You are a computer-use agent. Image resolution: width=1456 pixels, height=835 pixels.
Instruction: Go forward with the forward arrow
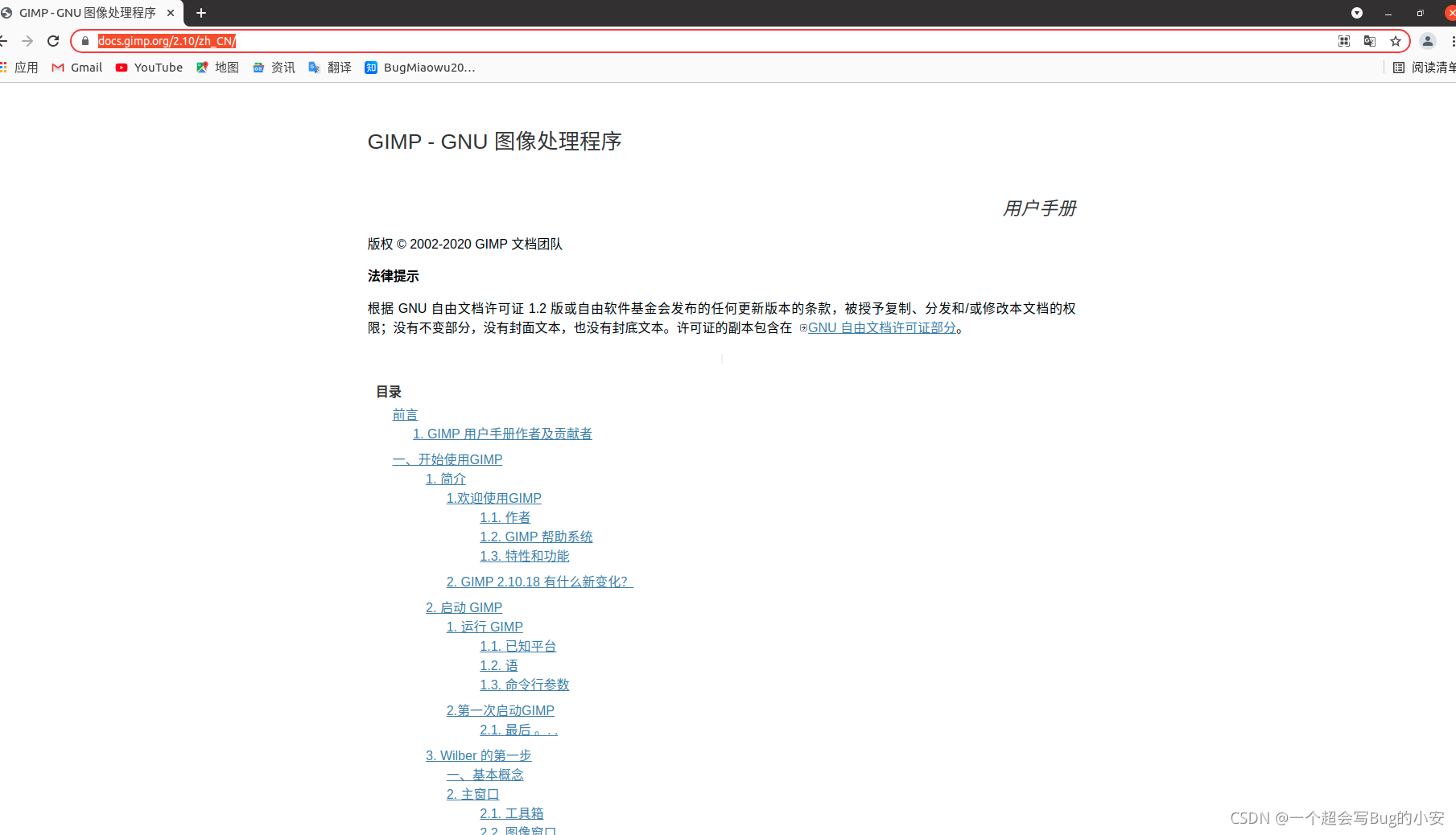pos(27,41)
